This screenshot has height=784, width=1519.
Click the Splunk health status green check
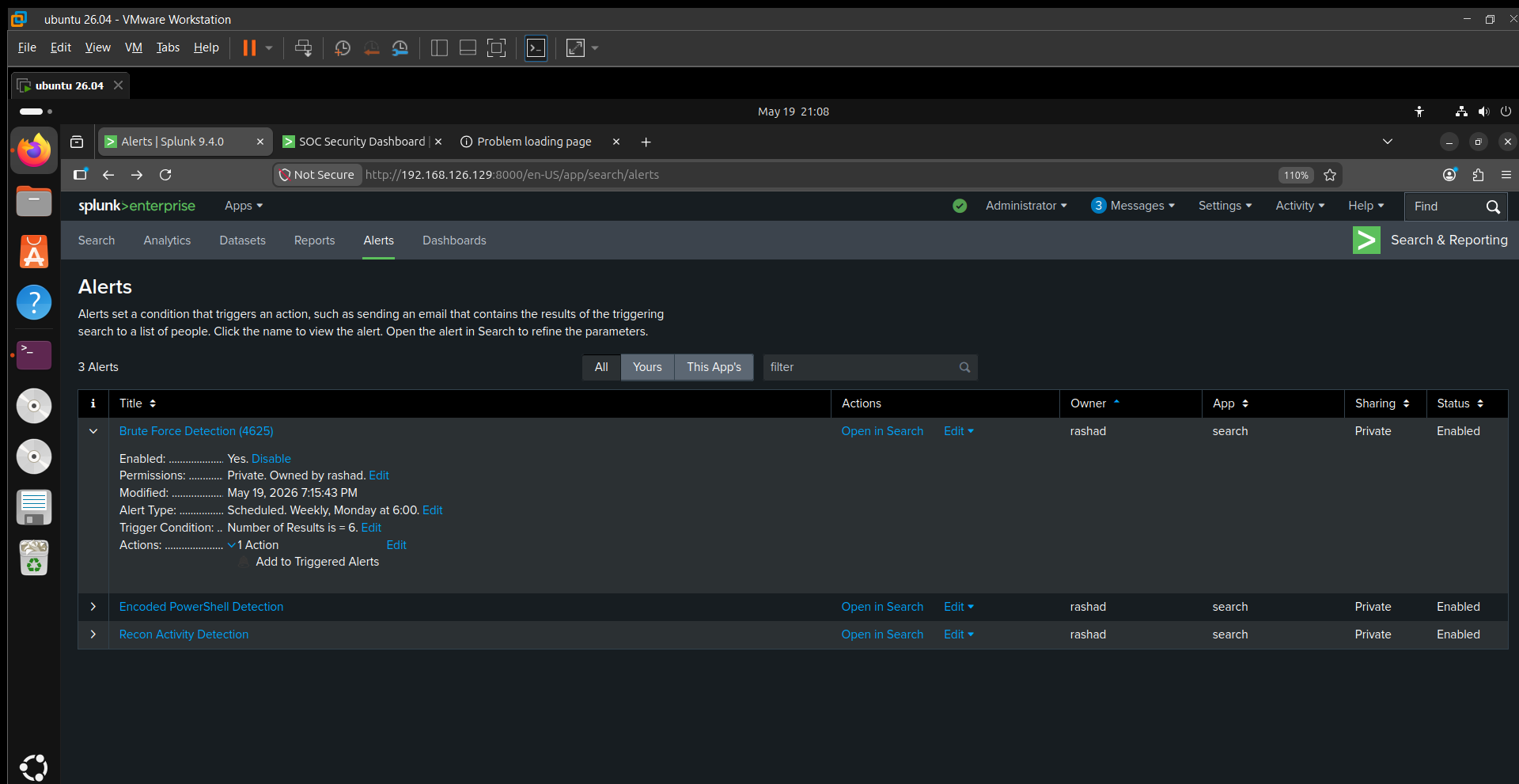pos(960,206)
